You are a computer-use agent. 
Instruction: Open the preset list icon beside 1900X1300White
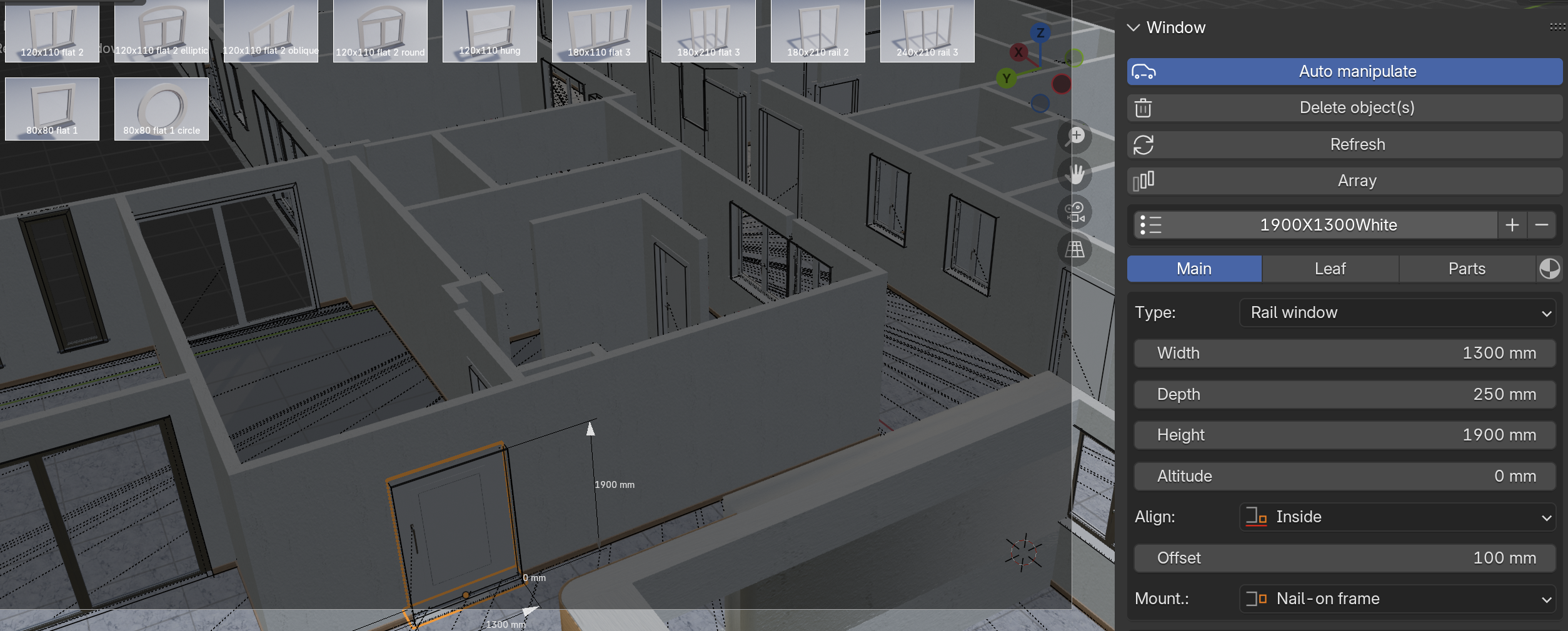tap(1150, 225)
